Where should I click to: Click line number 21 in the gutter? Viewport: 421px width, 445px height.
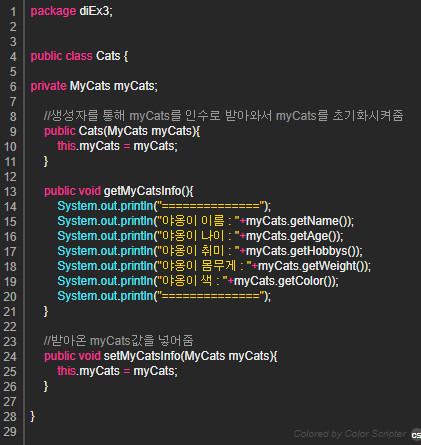[10, 312]
